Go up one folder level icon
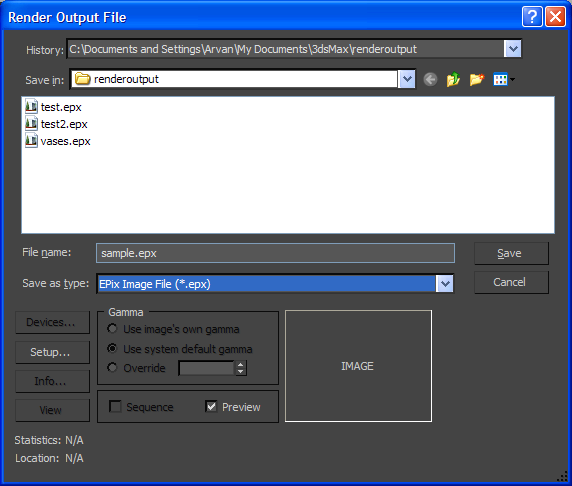Screen dimensions: 572x486 tap(453, 79)
